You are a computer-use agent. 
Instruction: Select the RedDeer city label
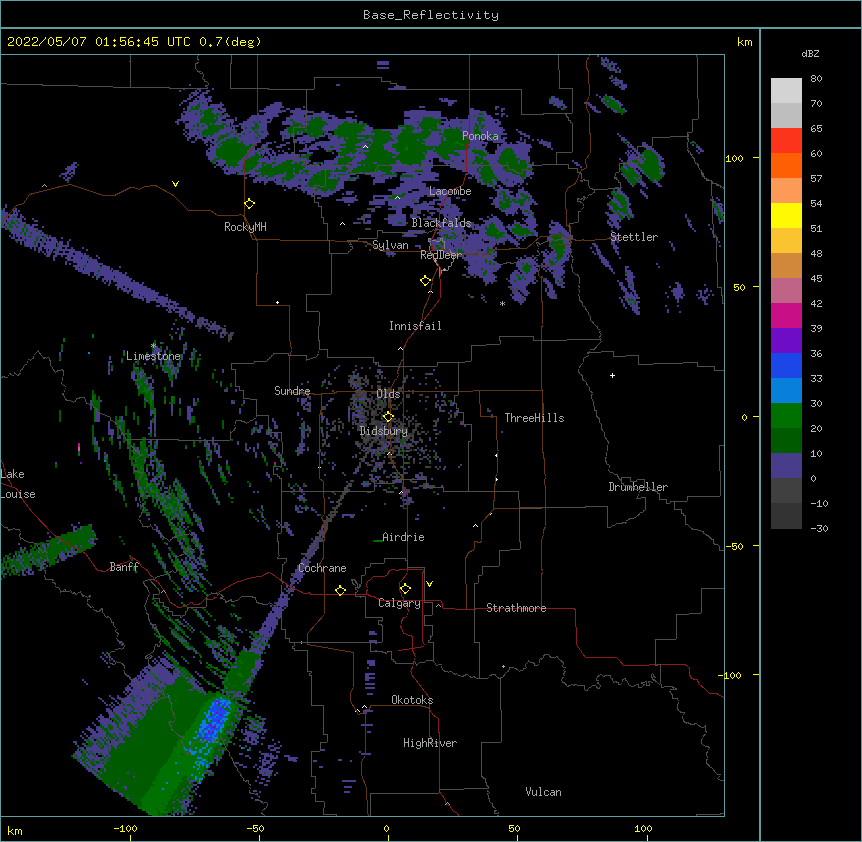point(440,255)
